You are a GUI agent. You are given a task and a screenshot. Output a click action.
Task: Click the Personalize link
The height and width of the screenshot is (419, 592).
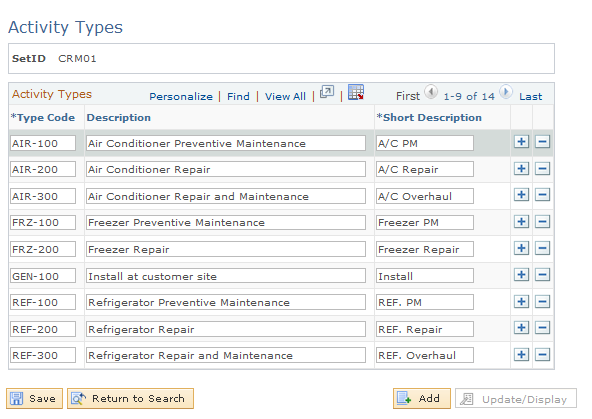(181, 97)
